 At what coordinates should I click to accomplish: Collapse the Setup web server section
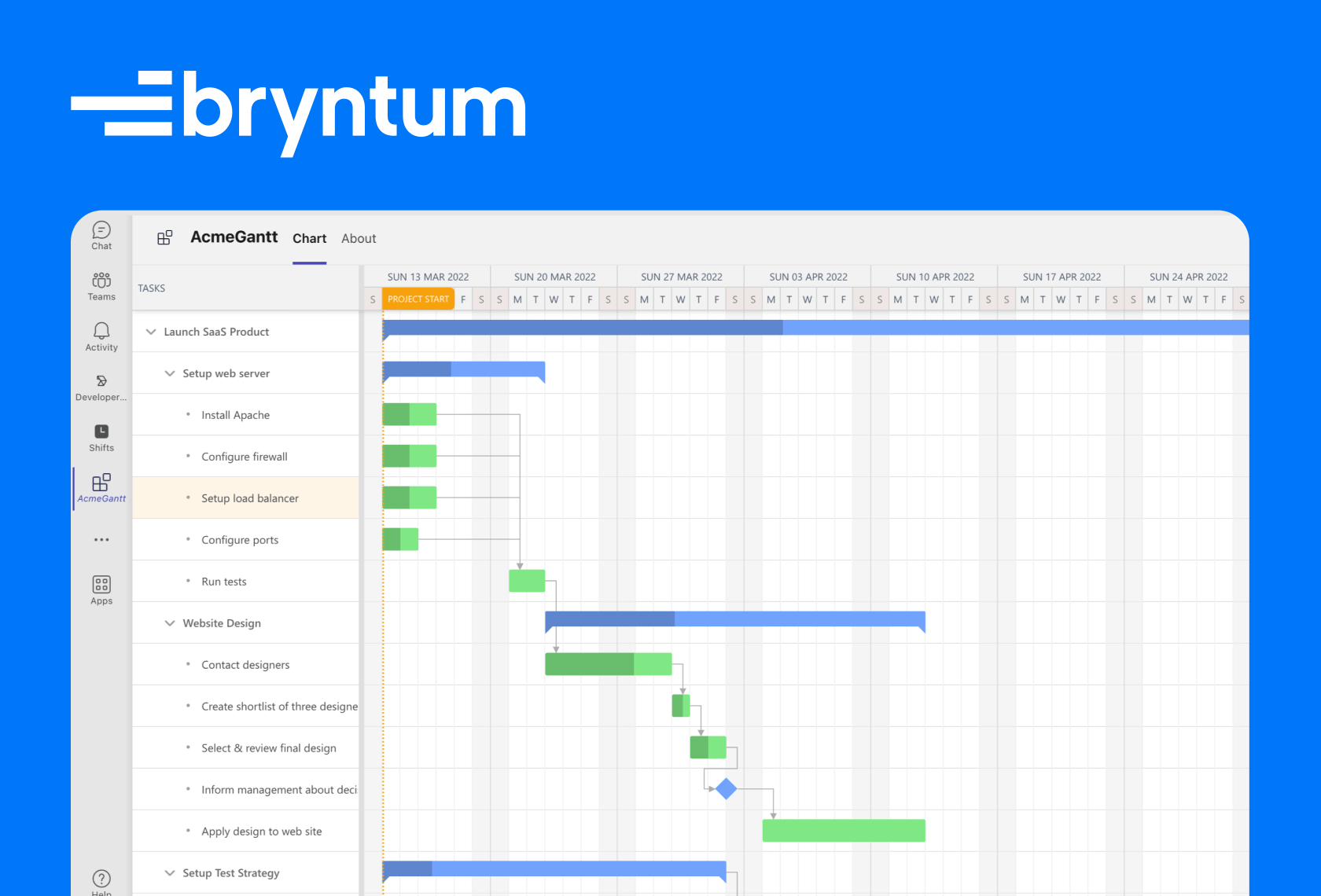pos(170,373)
